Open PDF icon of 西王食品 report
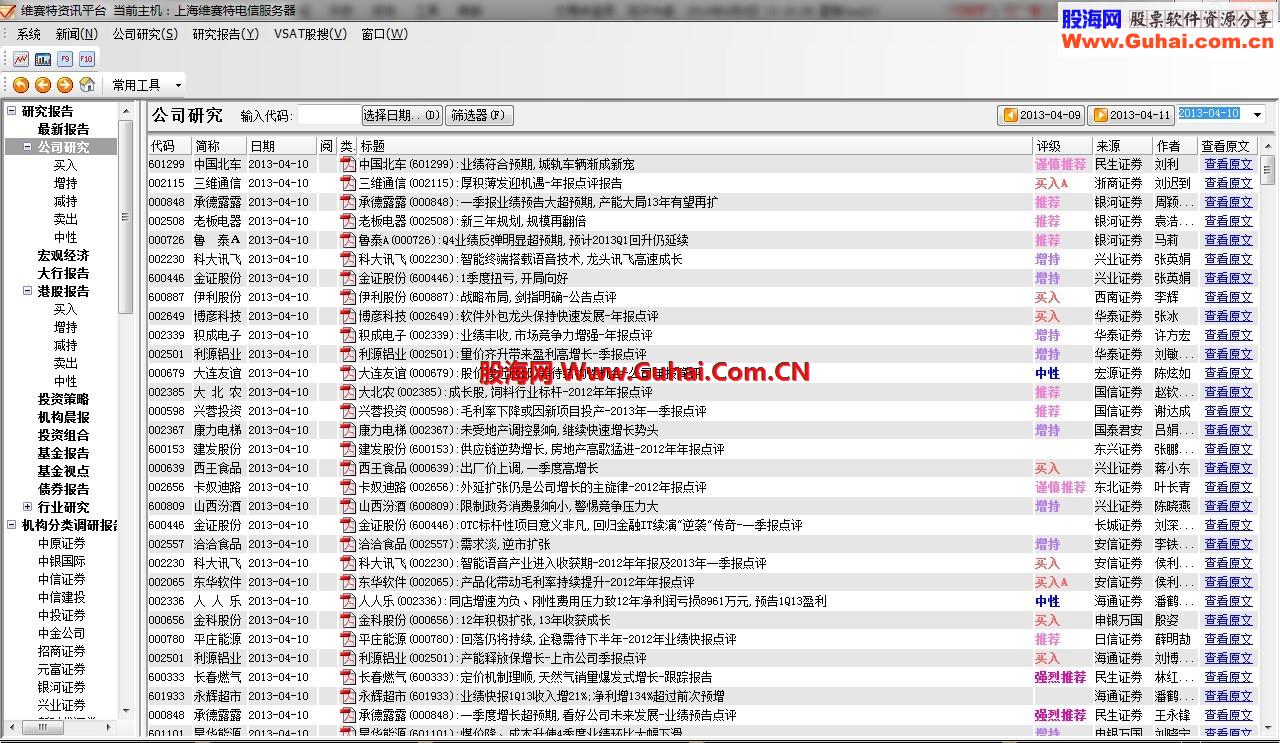This screenshot has height=743, width=1280. pyautogui.click(x=348, y=468)
